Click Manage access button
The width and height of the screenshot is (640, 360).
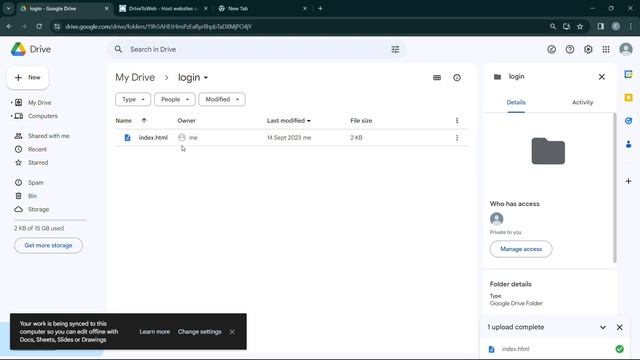521,249
